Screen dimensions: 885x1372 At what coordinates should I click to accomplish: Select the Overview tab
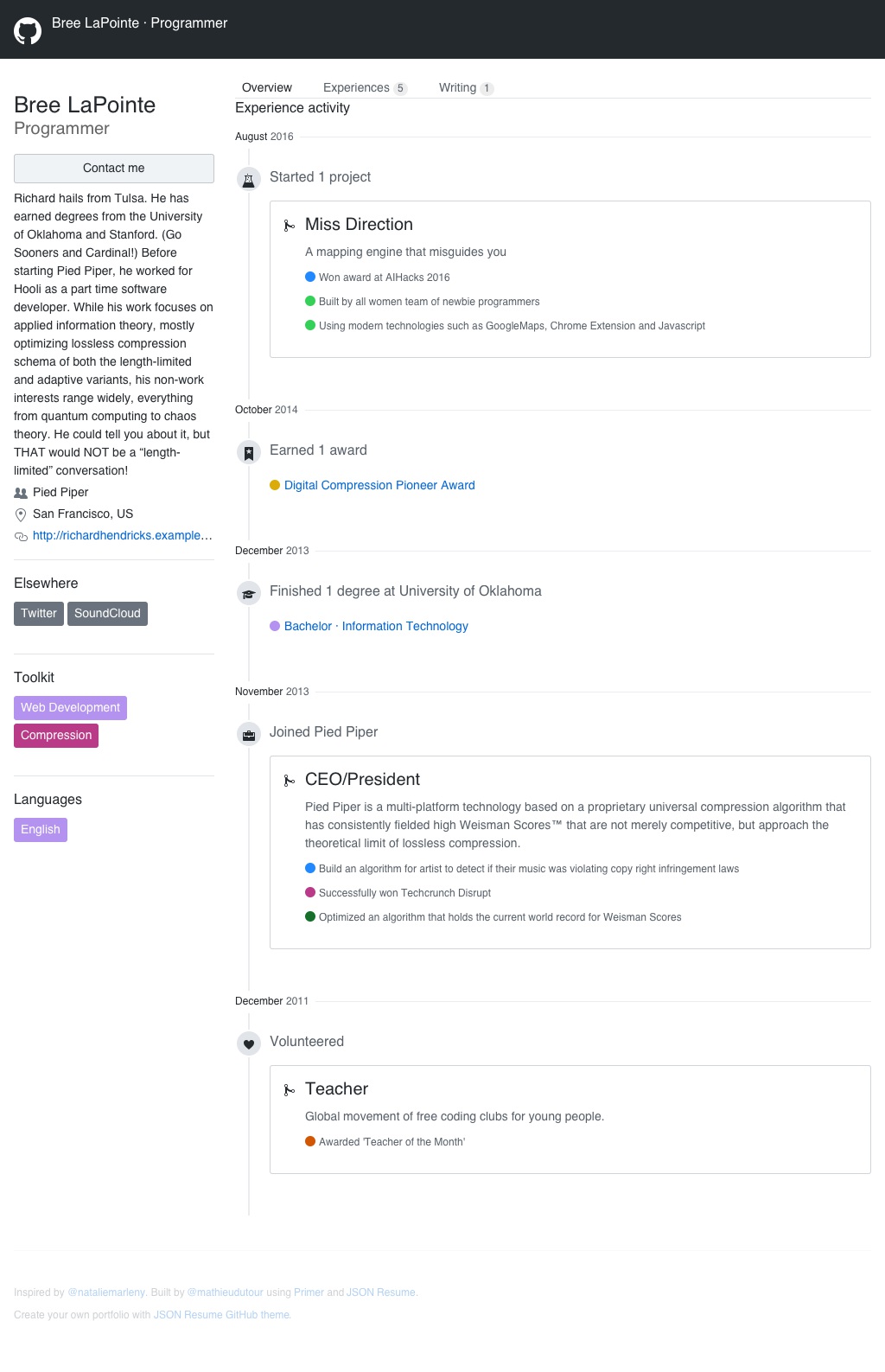[267, 87]
